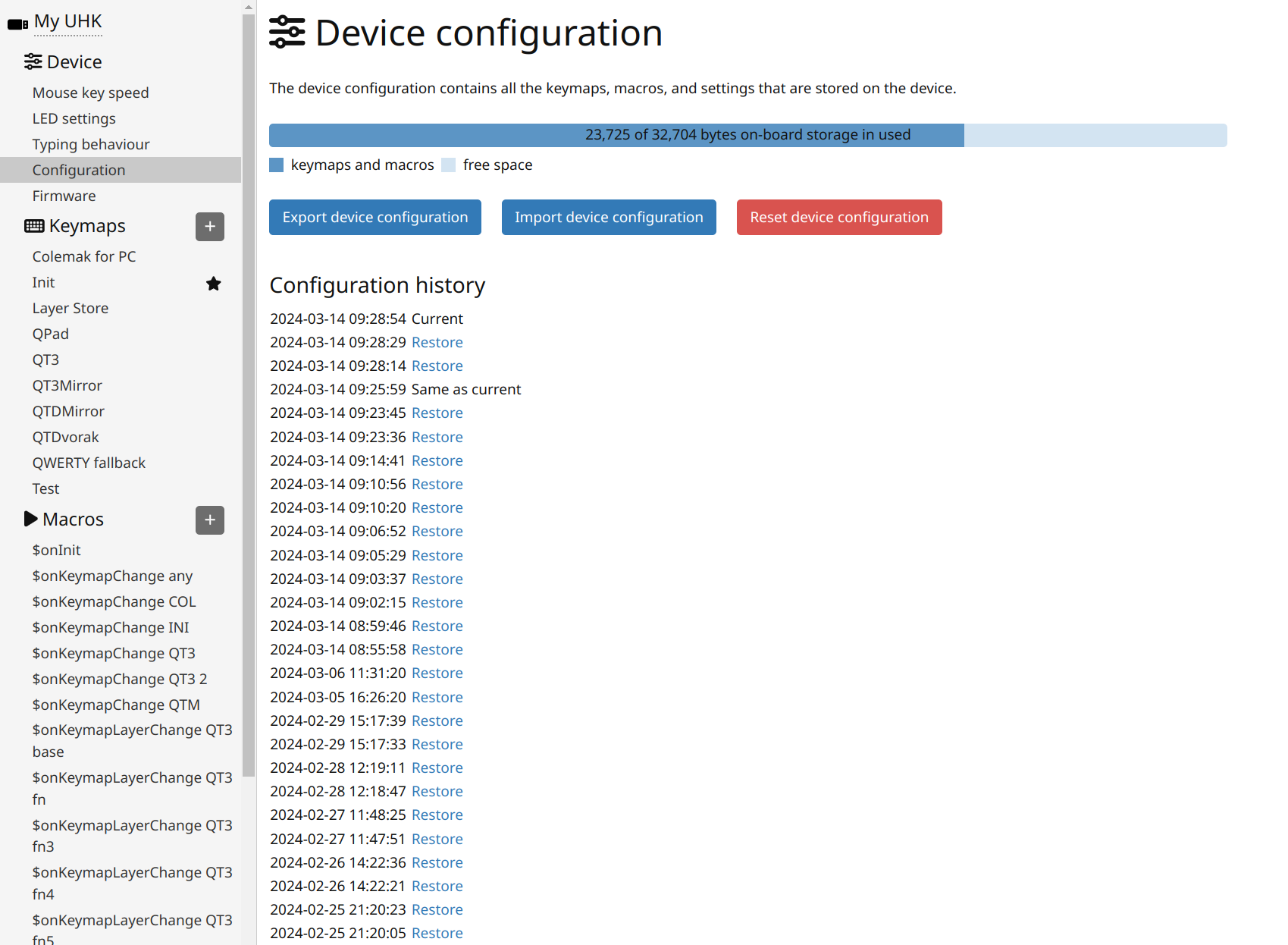Screen dimensions: 1288x945
Task: Add a new macro with plus button
Action: point(210,520)
